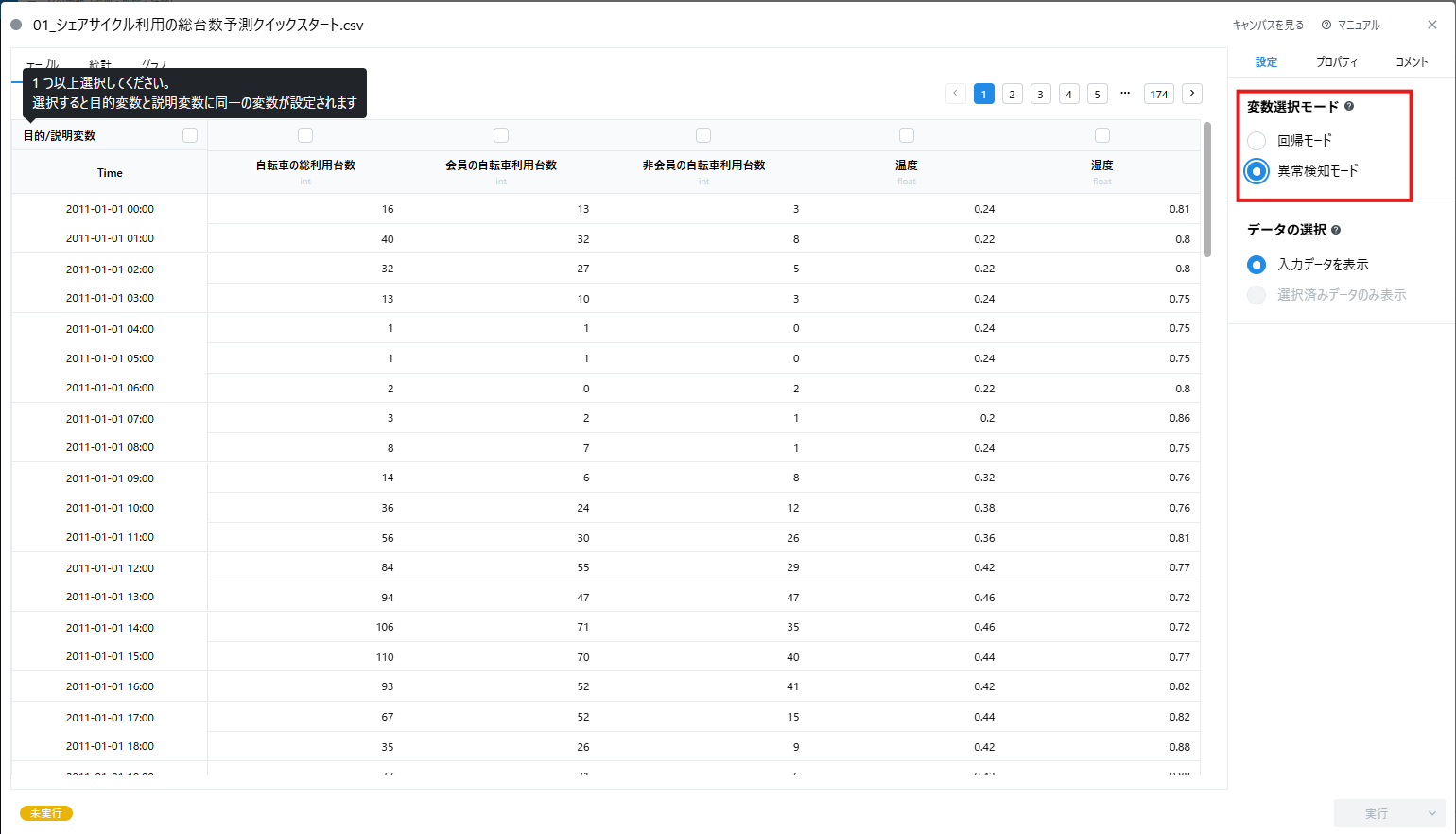Check the 温度 column checkbox

click(907, 135)
